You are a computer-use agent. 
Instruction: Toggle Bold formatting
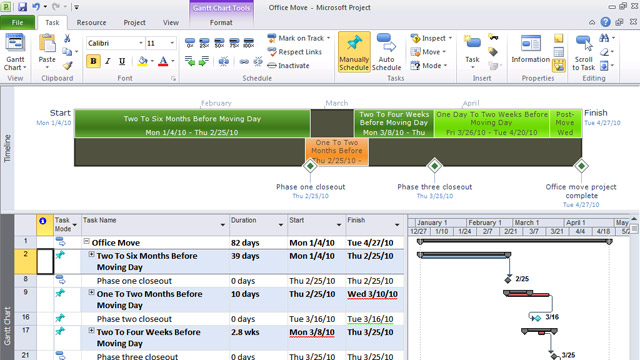93,61
